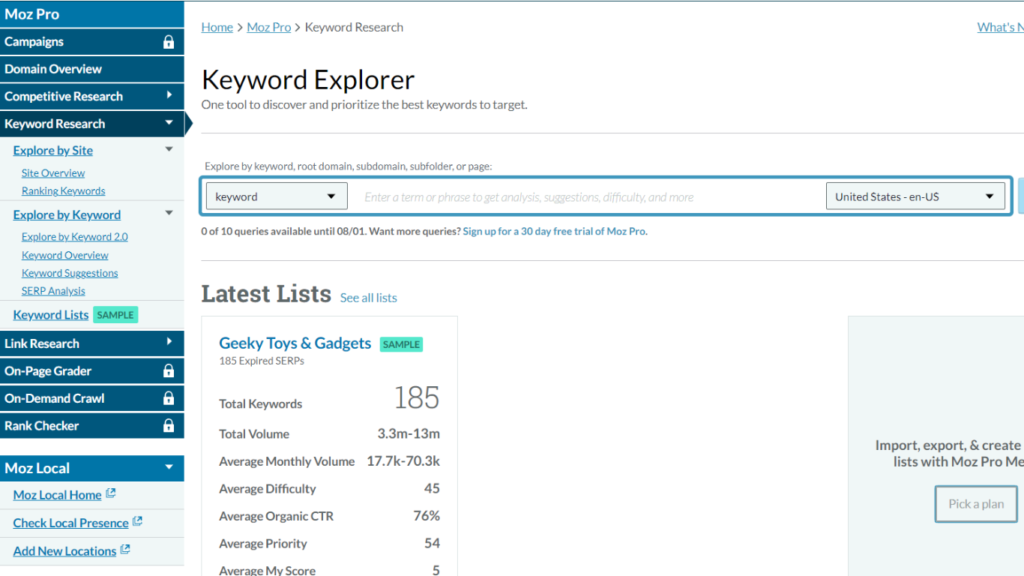Click the Moz Local sidebar header
Image resolution: width=1024 pixels, height=576 pixels.
point(92,468)
